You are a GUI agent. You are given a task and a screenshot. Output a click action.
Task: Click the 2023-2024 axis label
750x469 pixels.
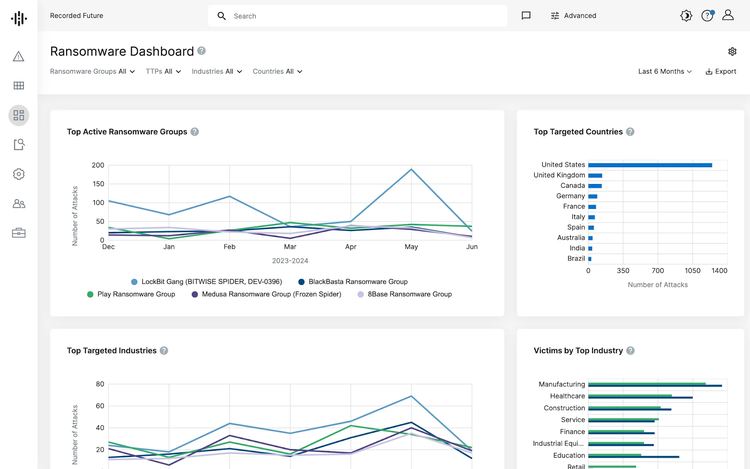tap(290, 261)
